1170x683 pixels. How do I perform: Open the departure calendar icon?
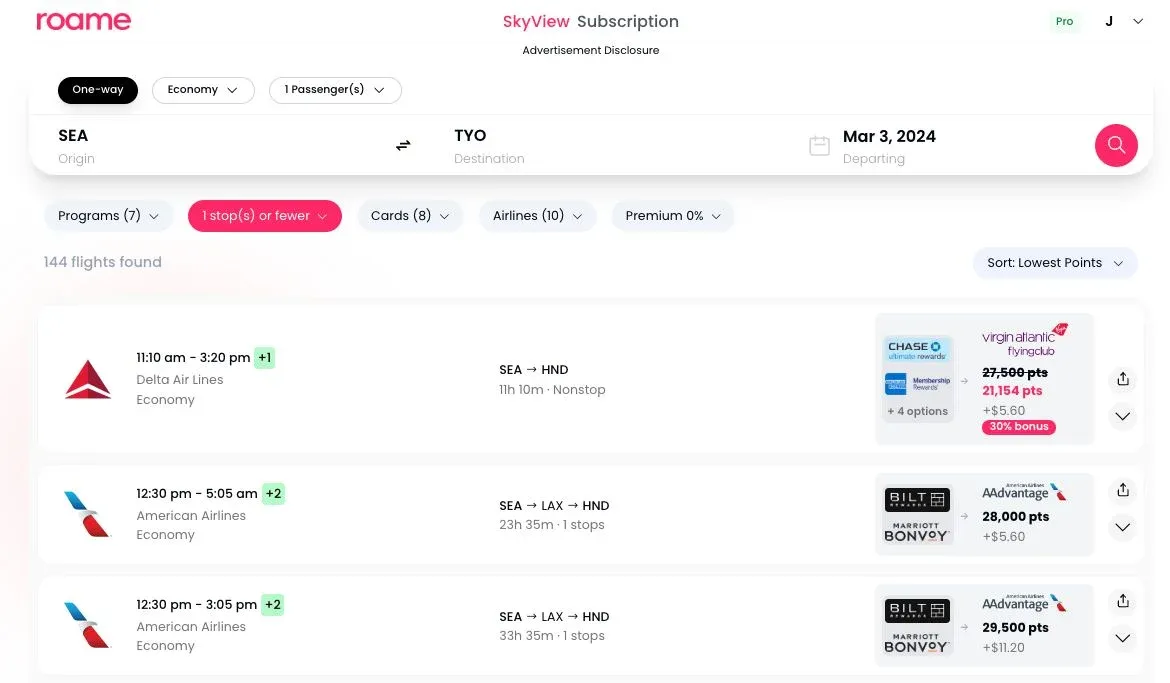coord(819,146)
